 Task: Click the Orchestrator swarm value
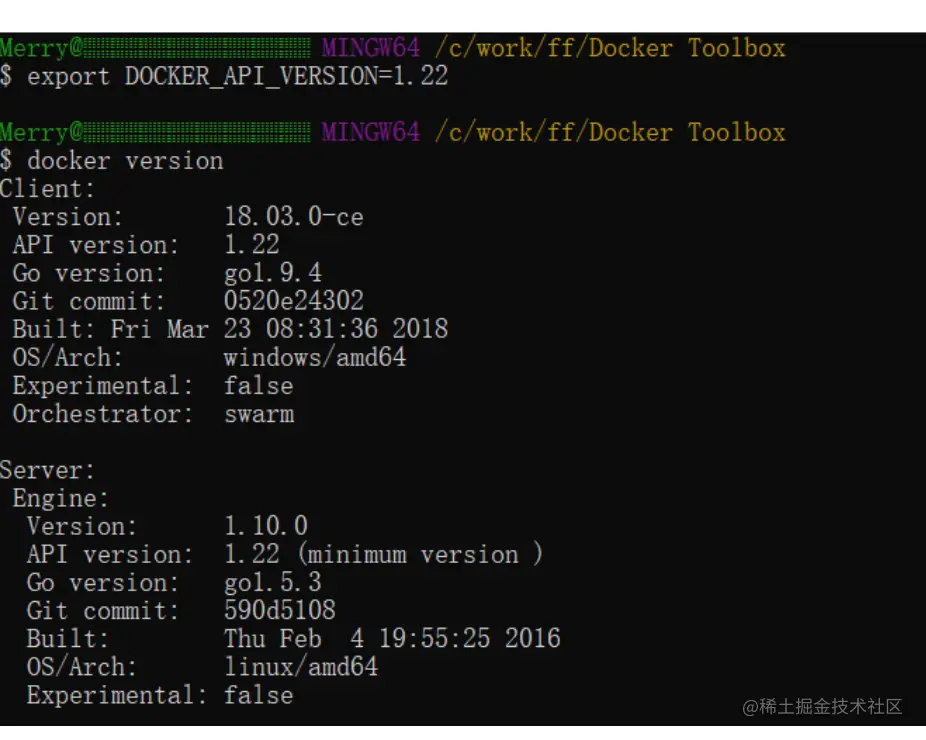259,414
